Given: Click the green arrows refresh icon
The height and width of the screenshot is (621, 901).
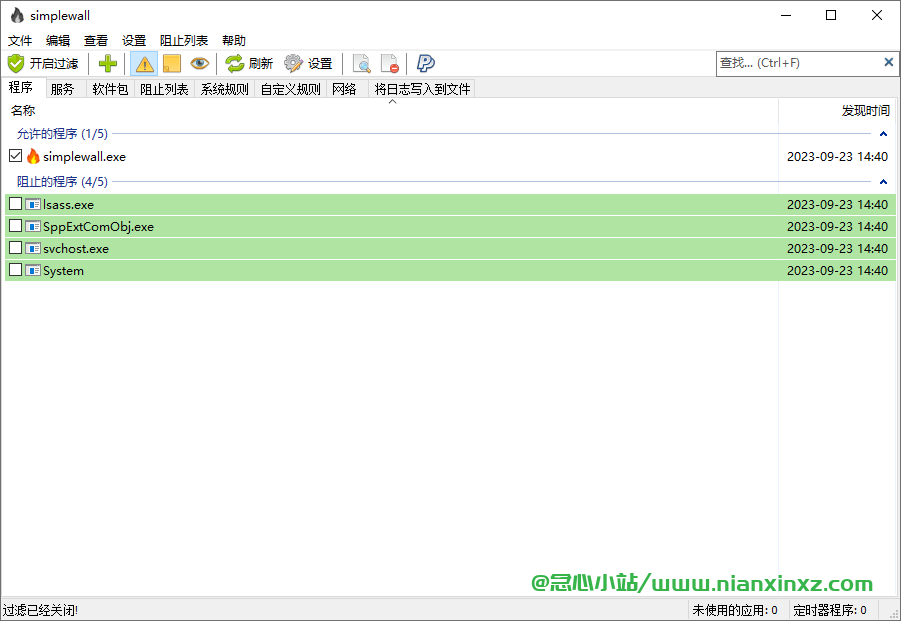Looking at the screenshot, I should [x=234, y=63].
